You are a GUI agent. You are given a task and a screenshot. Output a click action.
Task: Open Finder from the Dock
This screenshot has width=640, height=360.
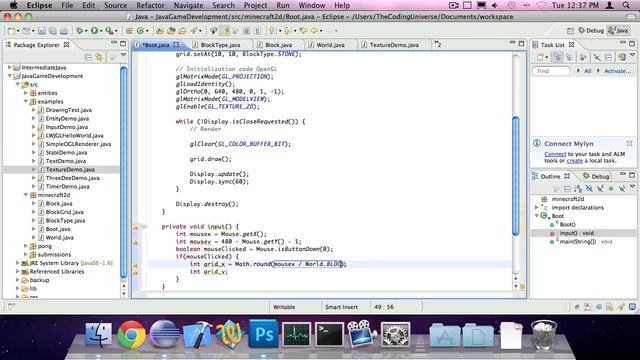tap(98, 335)
